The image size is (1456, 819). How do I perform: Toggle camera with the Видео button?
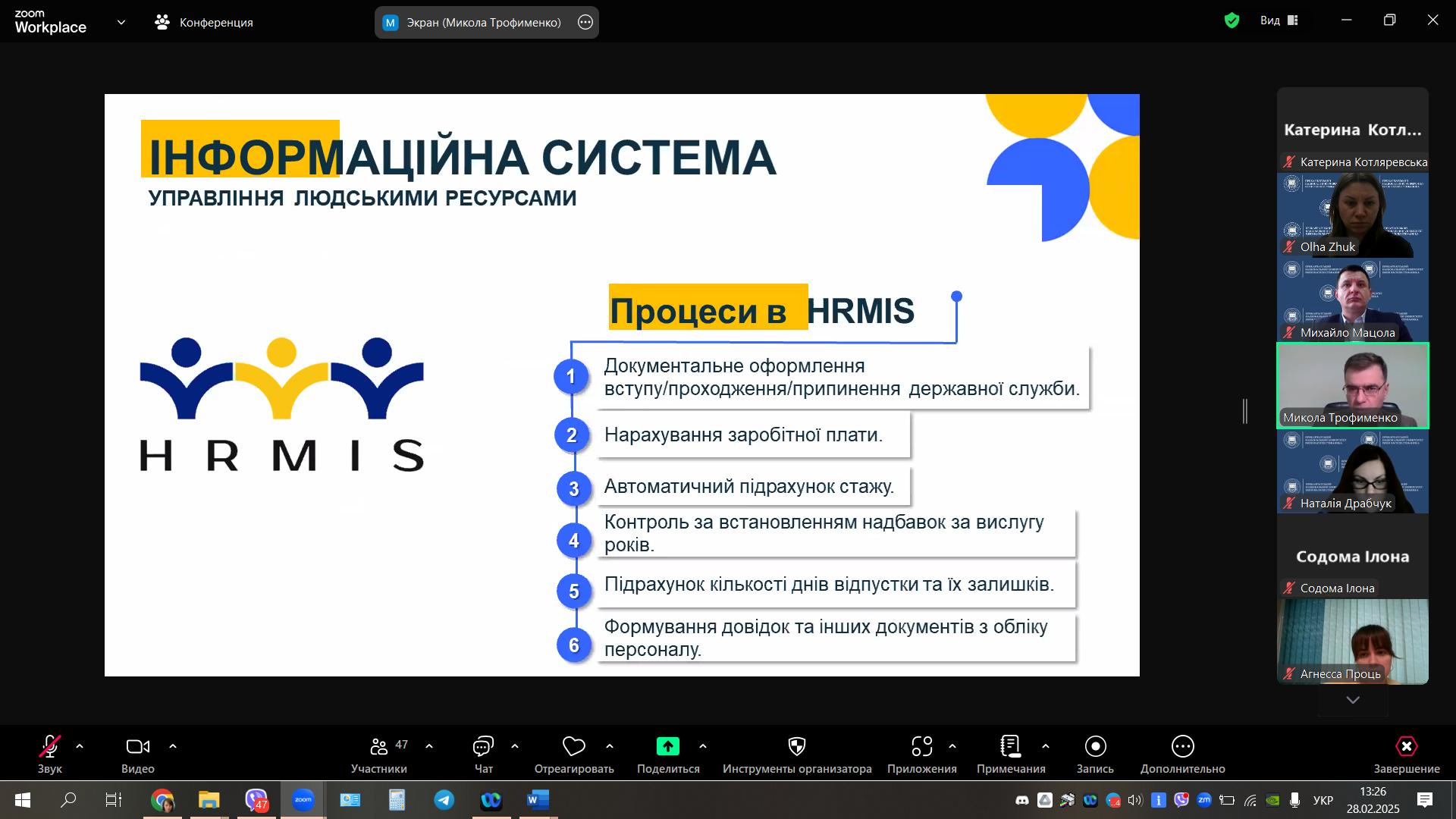tap(137, 747)
